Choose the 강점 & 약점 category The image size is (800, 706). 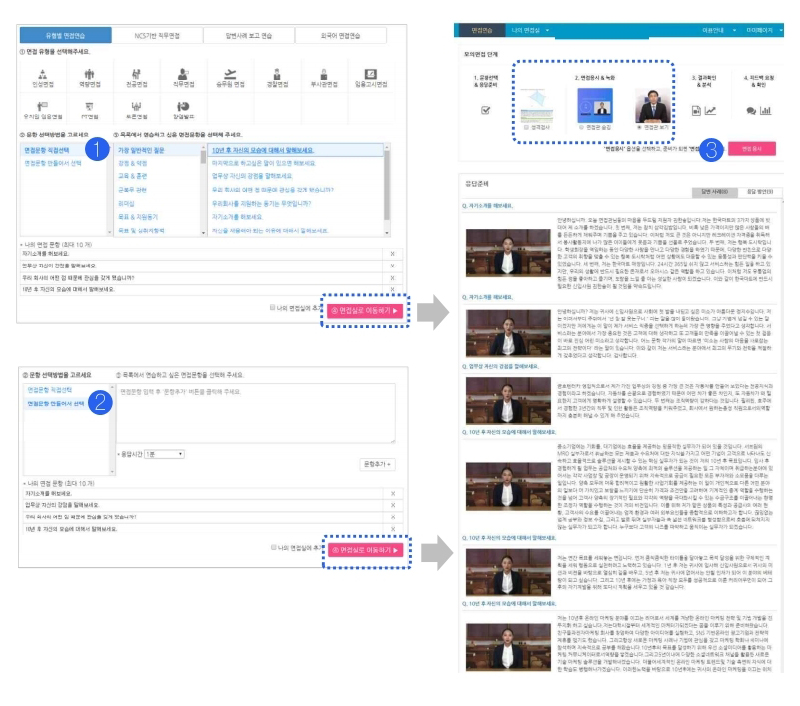click(133, 163)
